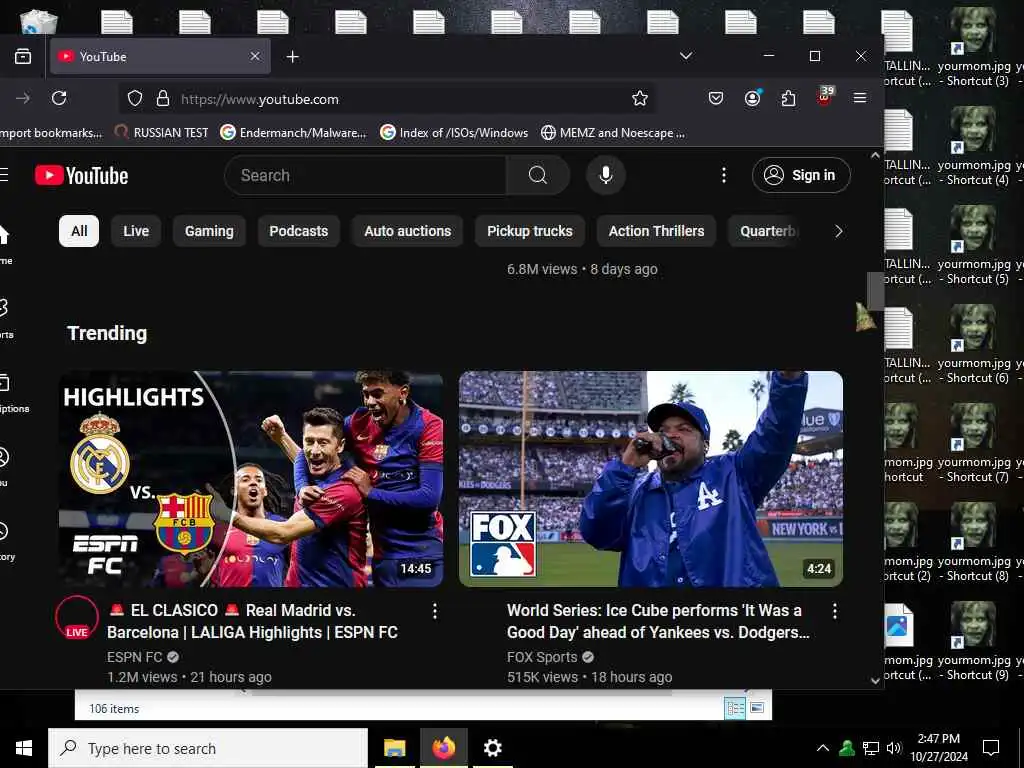Screen dimensions: 1024x768
Task: Open the FOX Sports channel name
Action: [x=542, y=657]
